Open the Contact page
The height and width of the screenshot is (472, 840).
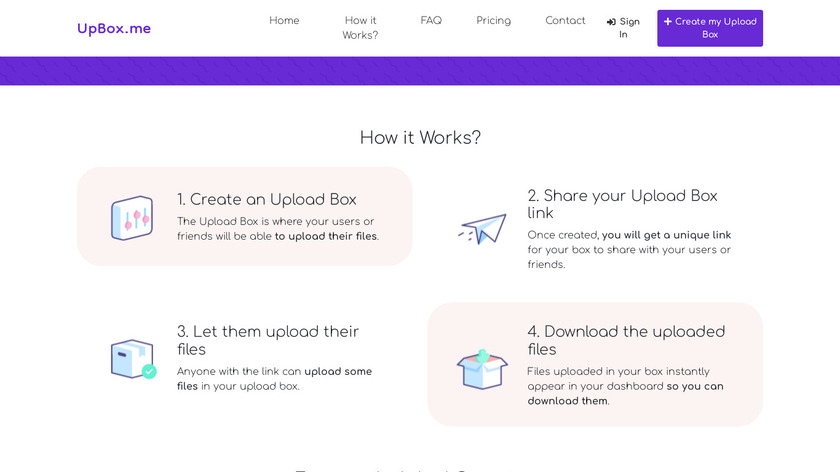pyautogui.click(x=565, y=21)
